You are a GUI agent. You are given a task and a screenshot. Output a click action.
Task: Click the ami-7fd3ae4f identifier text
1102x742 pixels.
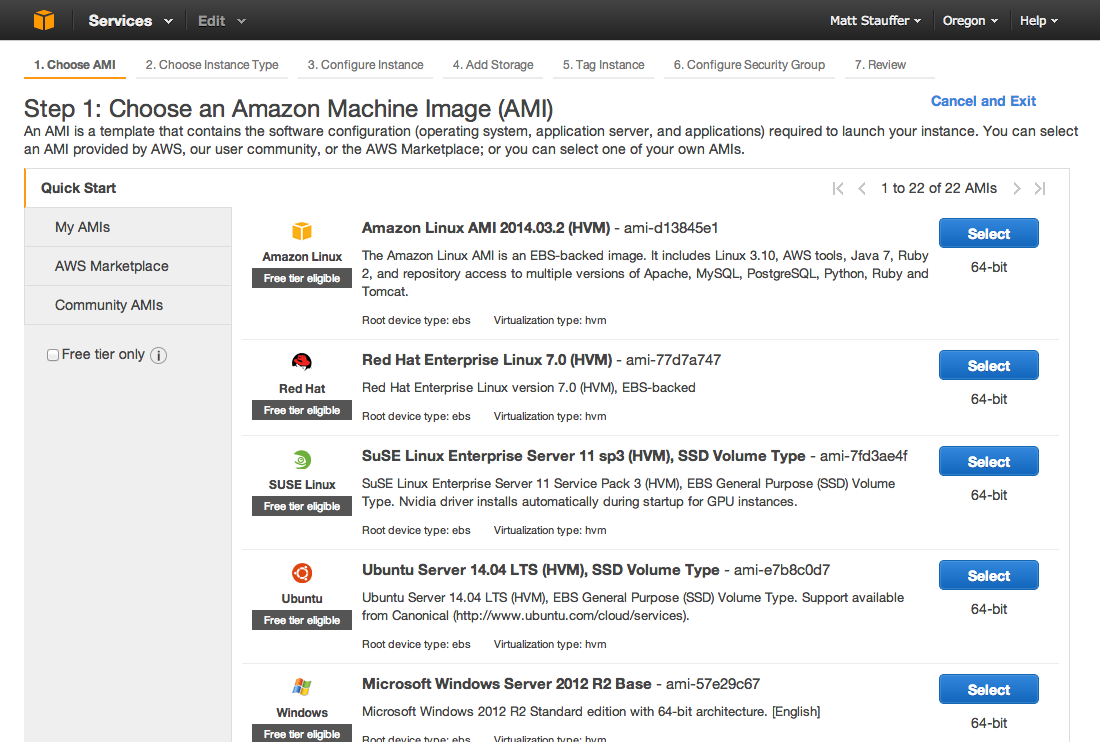click(x=864, y=456)
